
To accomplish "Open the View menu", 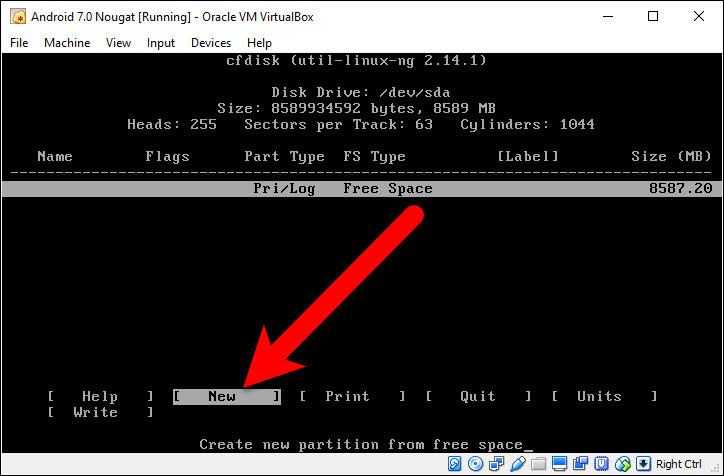I will 118,43.
